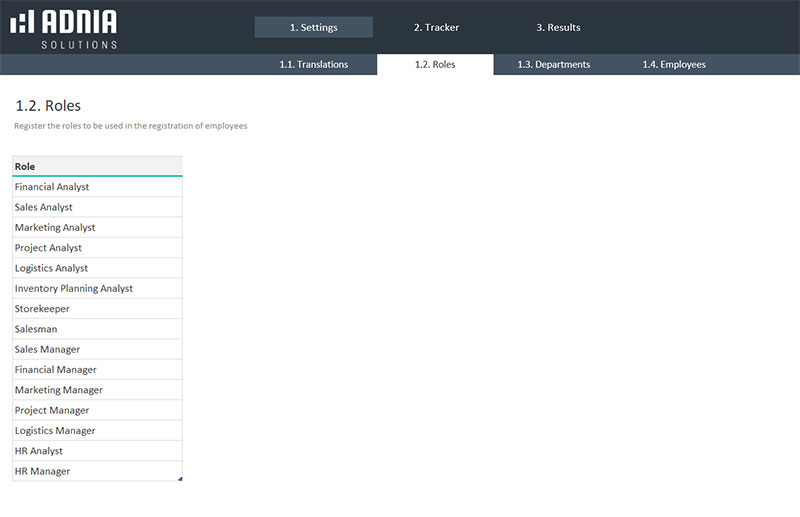Select the Financial Analyst role cell
The image size is (800, 517).
click(x=97, y=187)
